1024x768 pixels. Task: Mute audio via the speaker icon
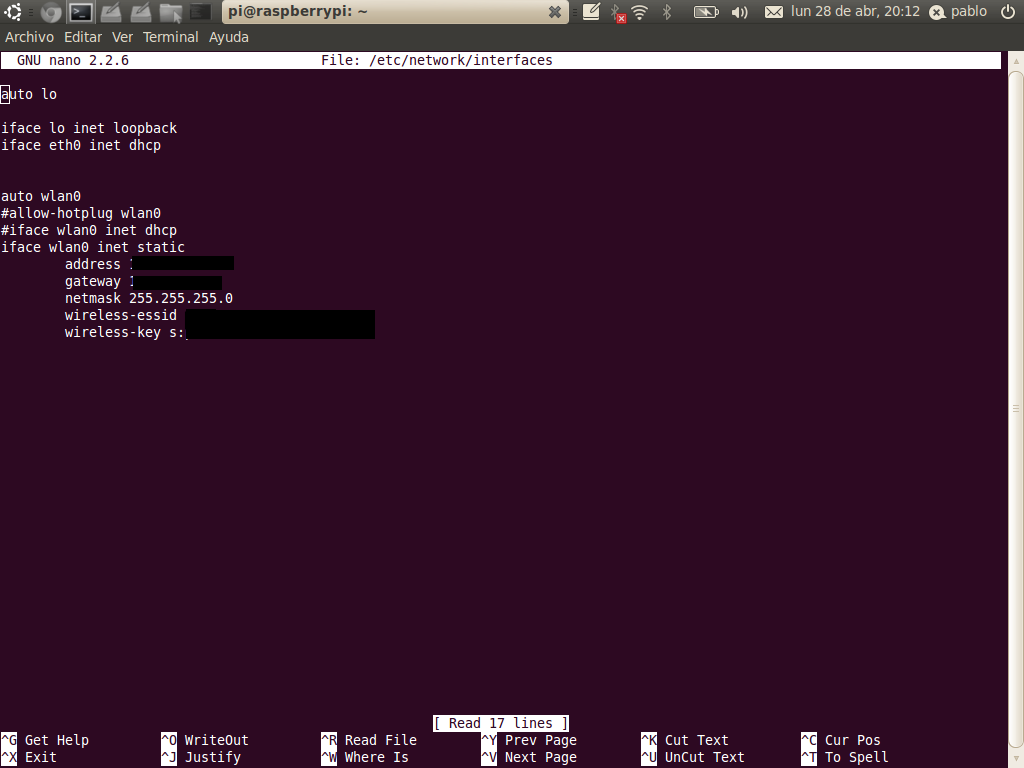[x=738, y=11]
